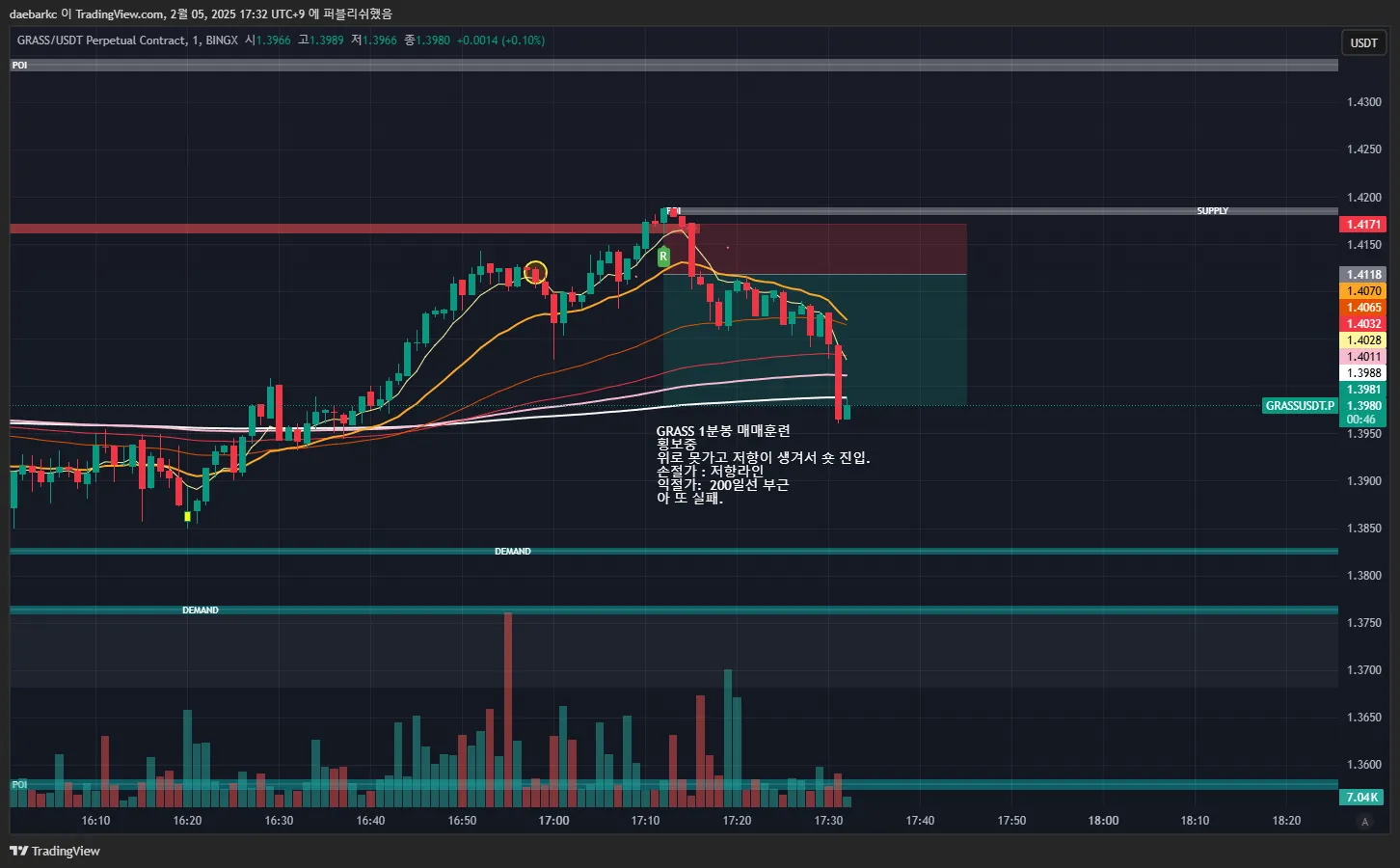Select the top POI zone label

click(19, 66)
